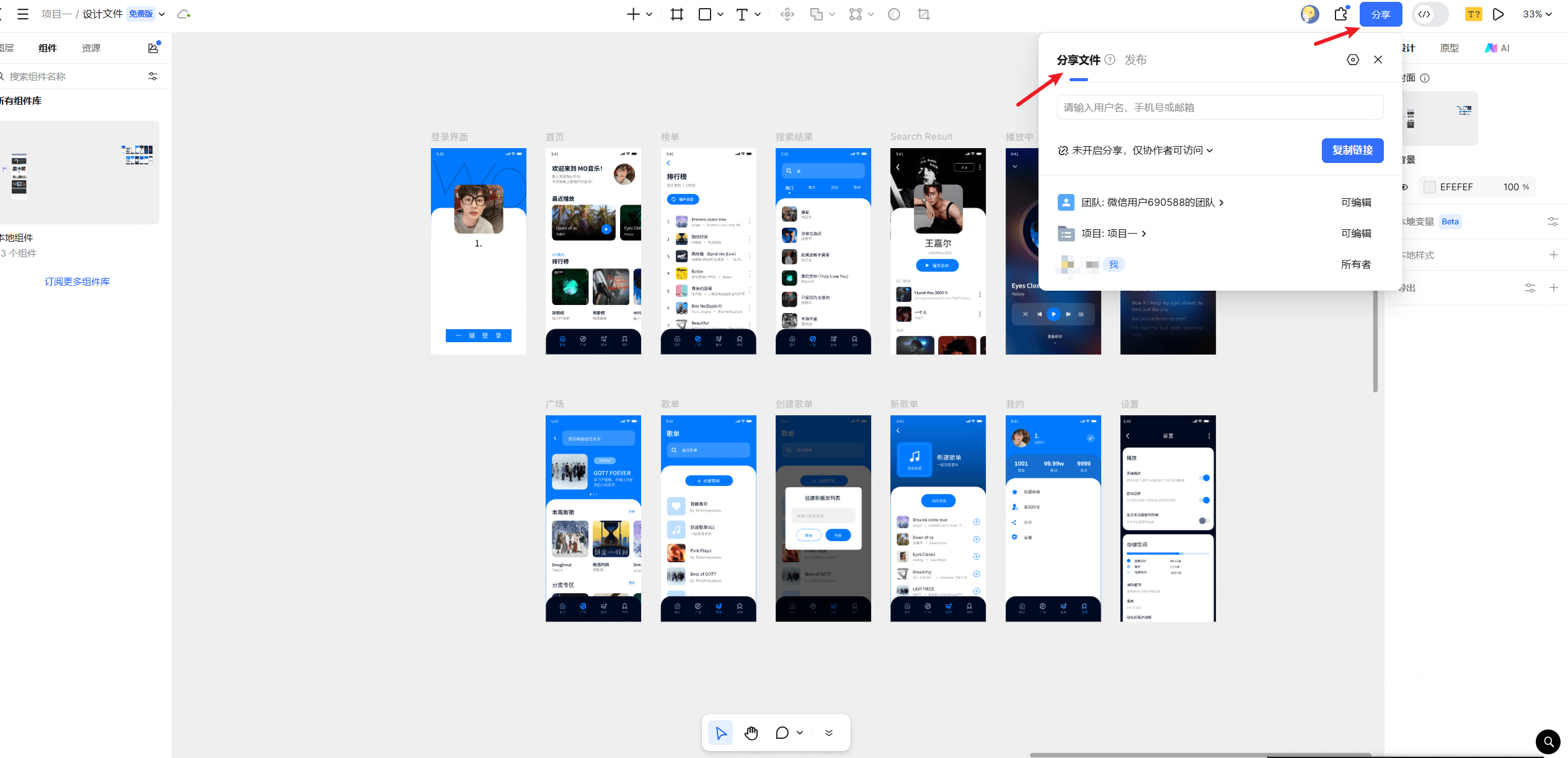The width and height of the screenshot is (1568, 758).
Task: Click the play preview icon
Action: click(x=1498, y=14)
